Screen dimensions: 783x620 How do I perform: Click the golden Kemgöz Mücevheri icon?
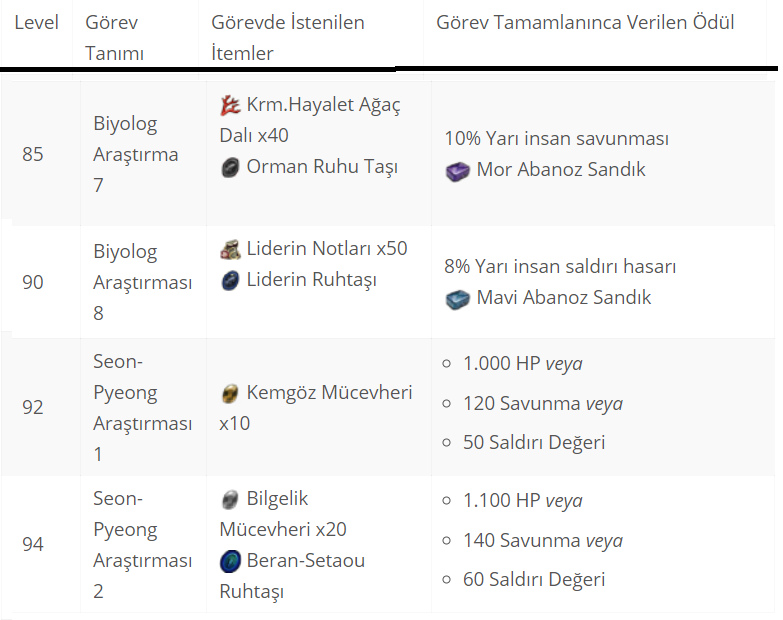tap(230, 394)
